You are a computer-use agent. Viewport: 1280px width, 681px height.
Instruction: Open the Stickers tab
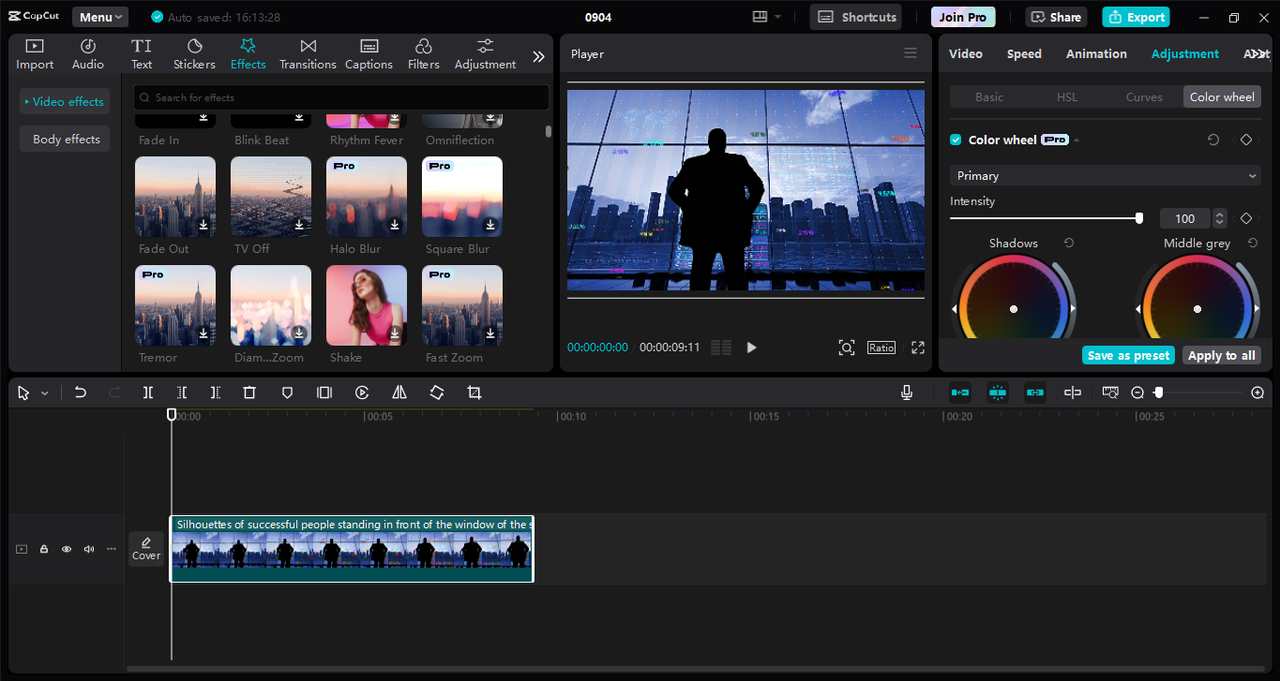coord(194,54)
